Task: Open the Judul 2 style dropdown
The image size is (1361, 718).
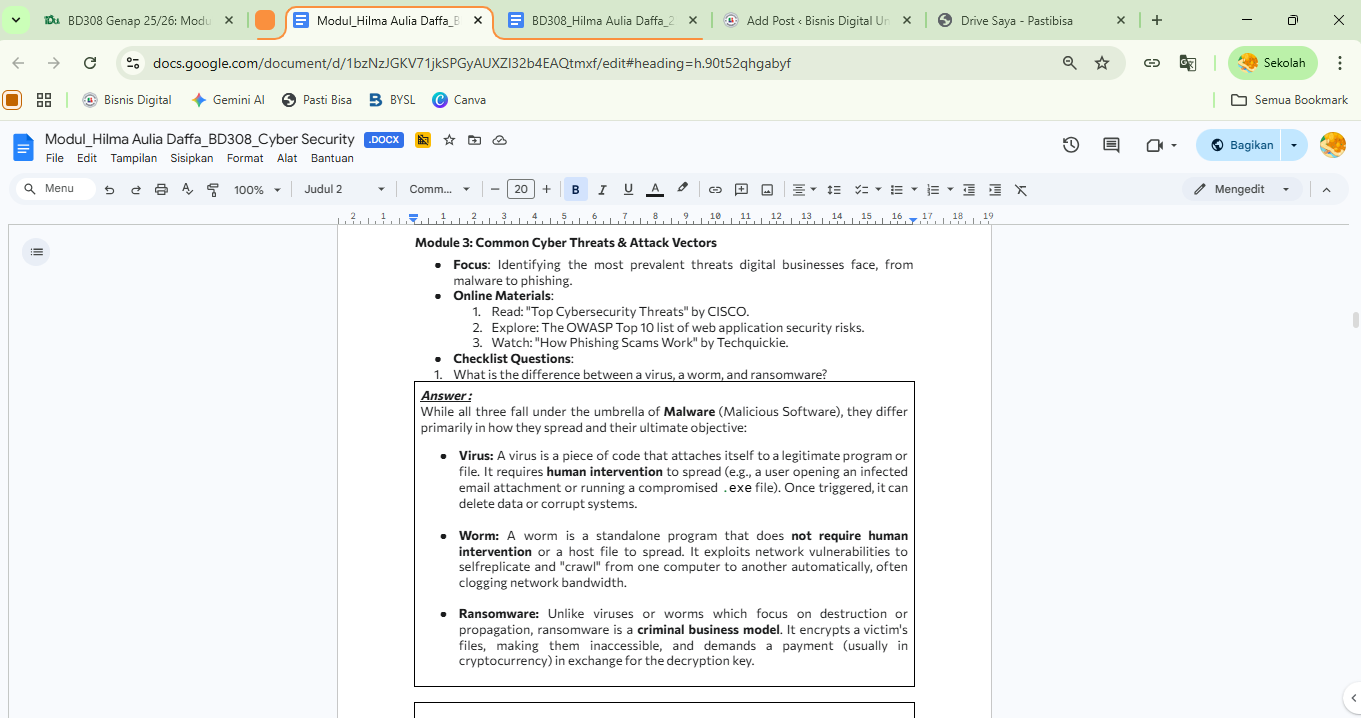Action: click(x=345, y=189)
